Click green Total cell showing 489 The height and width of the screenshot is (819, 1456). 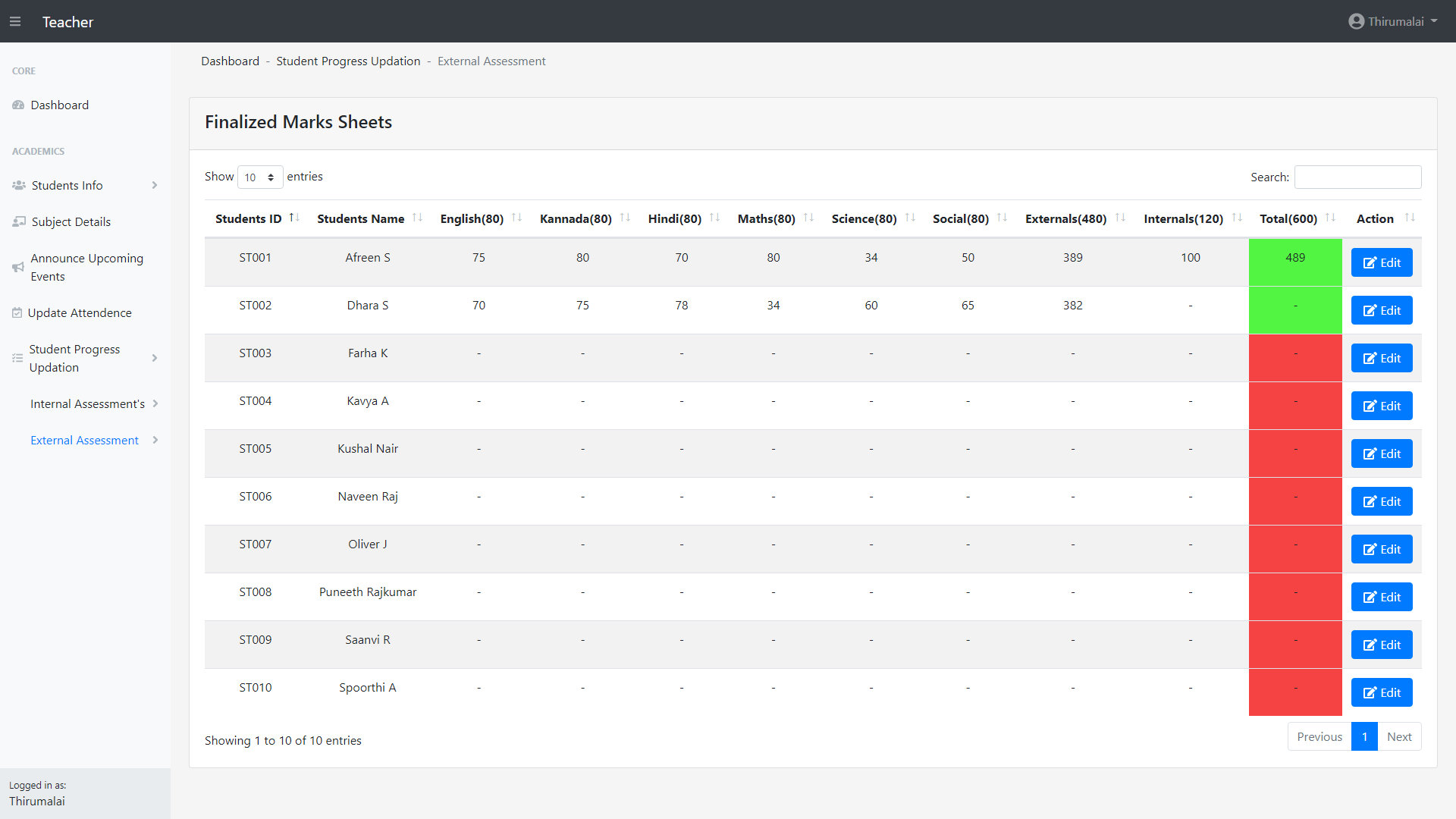coord(1295,258)
